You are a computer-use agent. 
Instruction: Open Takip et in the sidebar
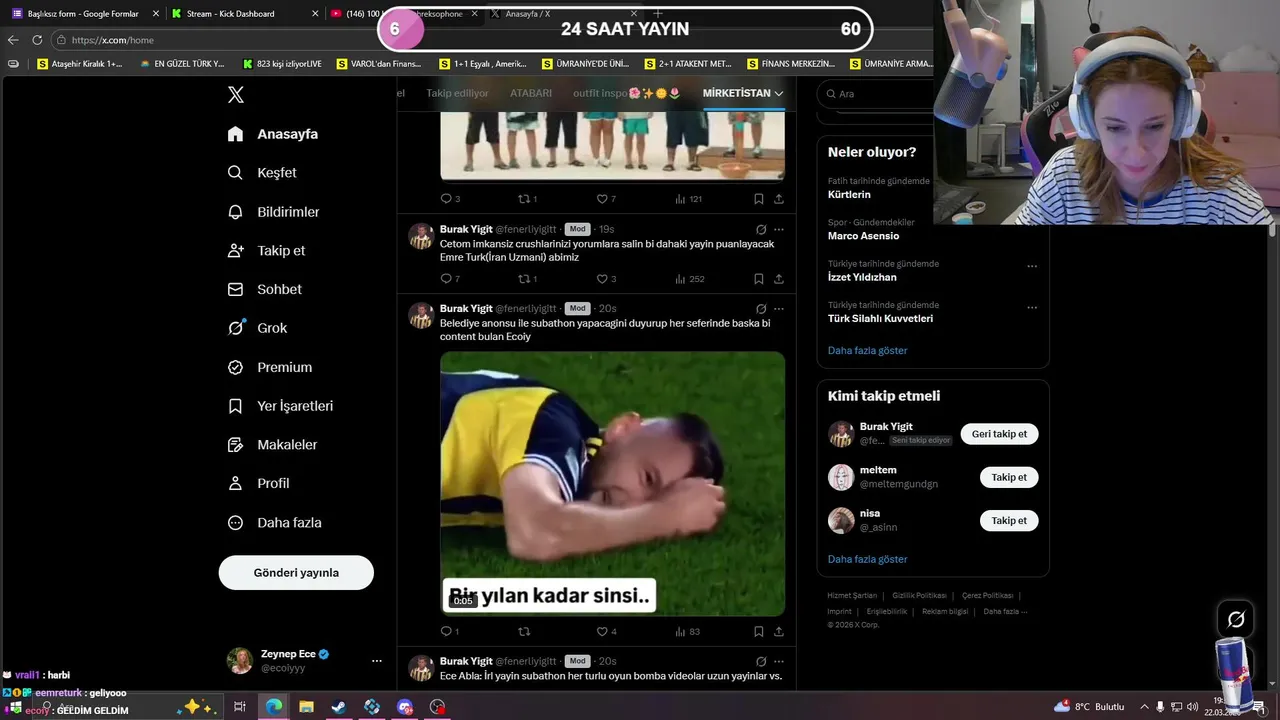[x=266, y=251]
